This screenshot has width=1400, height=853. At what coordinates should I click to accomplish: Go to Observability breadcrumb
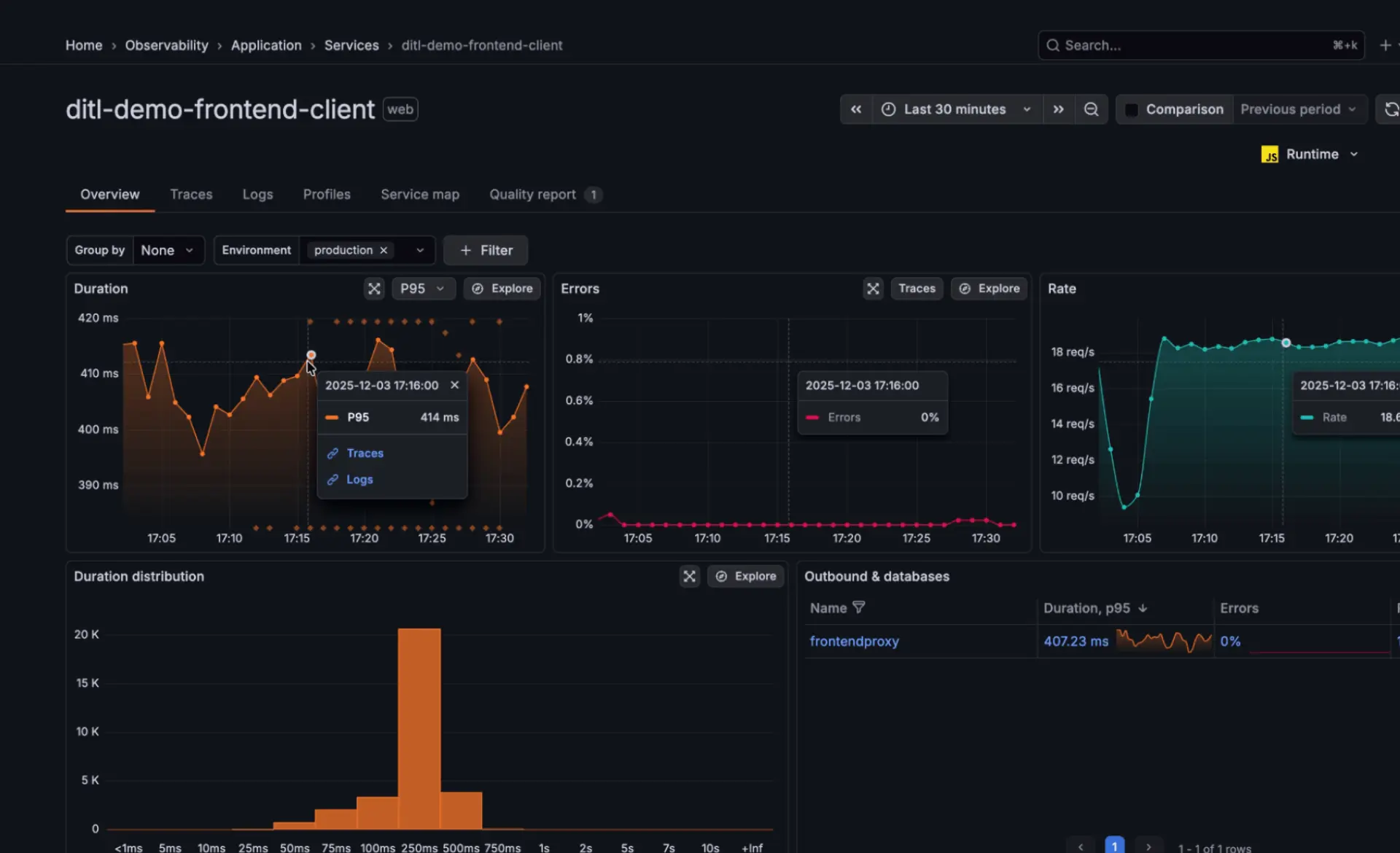(x=166, y=45)
